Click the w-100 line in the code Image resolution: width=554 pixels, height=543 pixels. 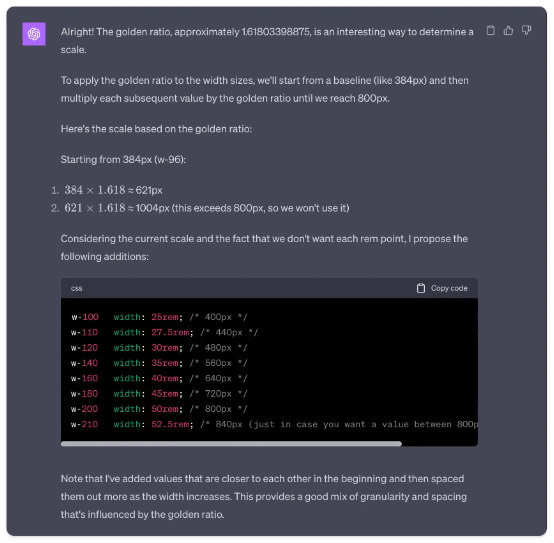click(159, 317)
